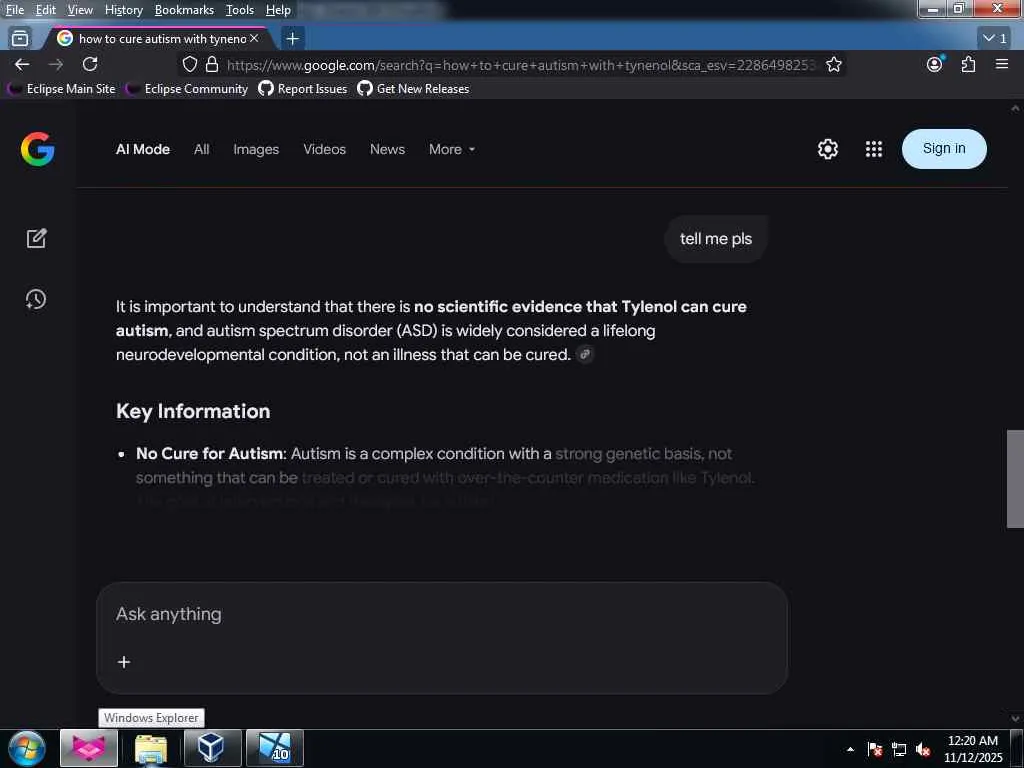The width and height of the screenshot is (1024, 768).
Task: Open the Windows Start menu
Action: (x=26, y=748)
